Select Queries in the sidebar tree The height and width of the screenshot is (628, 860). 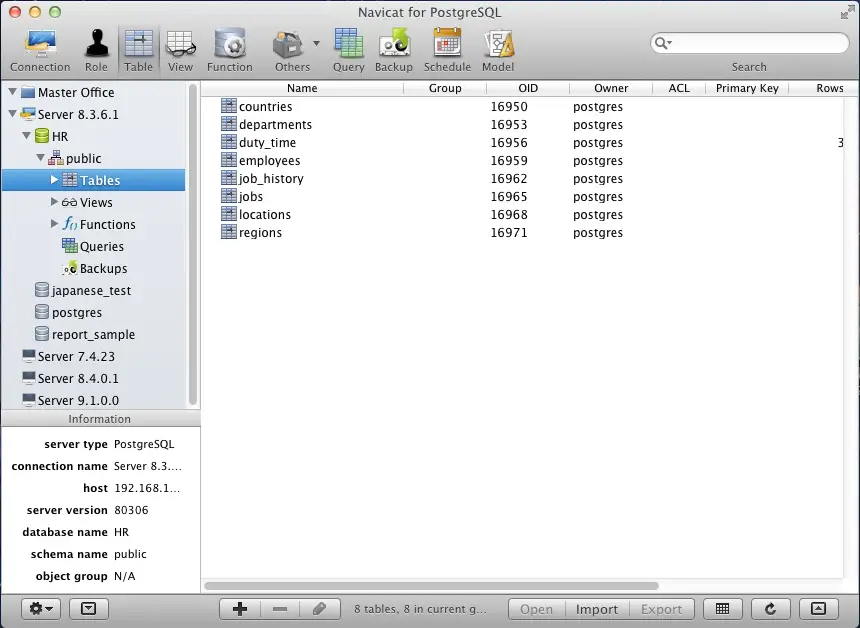pos(93,246)
